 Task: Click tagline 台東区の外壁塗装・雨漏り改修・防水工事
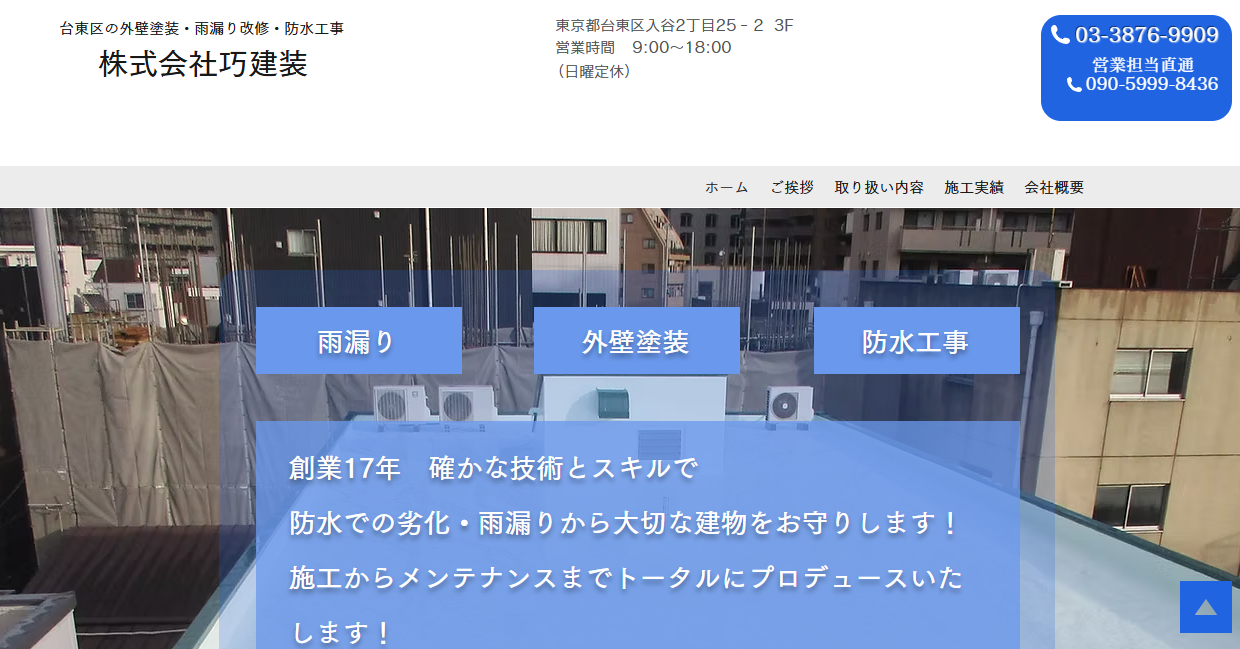[202, 28]
